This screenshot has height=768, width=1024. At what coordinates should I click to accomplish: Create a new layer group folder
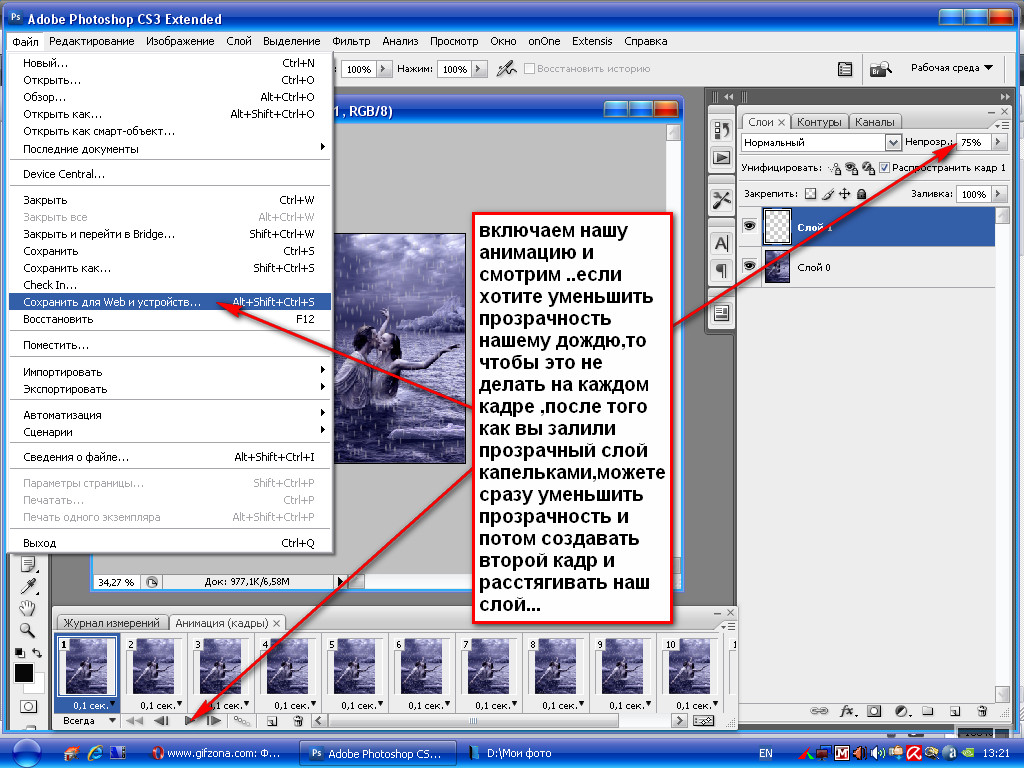point(928,711)
